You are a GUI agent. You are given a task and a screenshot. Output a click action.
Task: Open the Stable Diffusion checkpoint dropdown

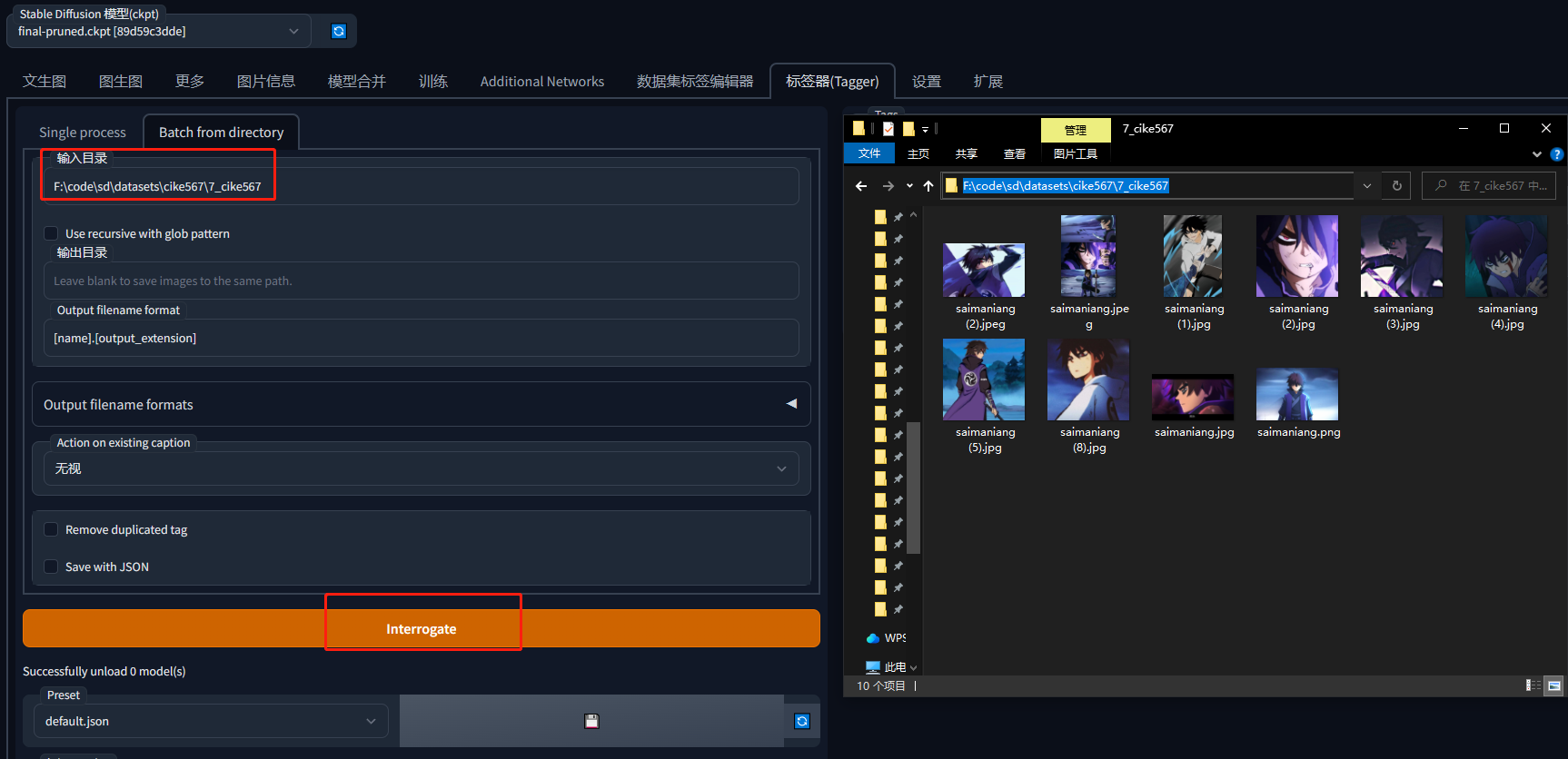coord(159,31)
